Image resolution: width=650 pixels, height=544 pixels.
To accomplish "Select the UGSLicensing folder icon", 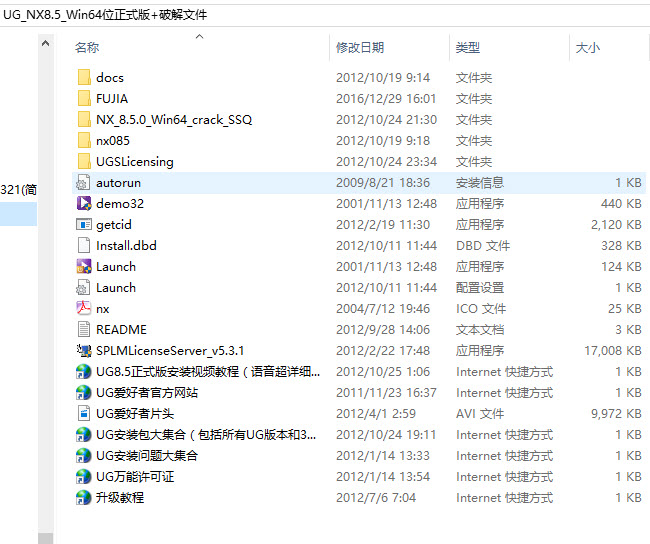I will click(x=84, y=162).
